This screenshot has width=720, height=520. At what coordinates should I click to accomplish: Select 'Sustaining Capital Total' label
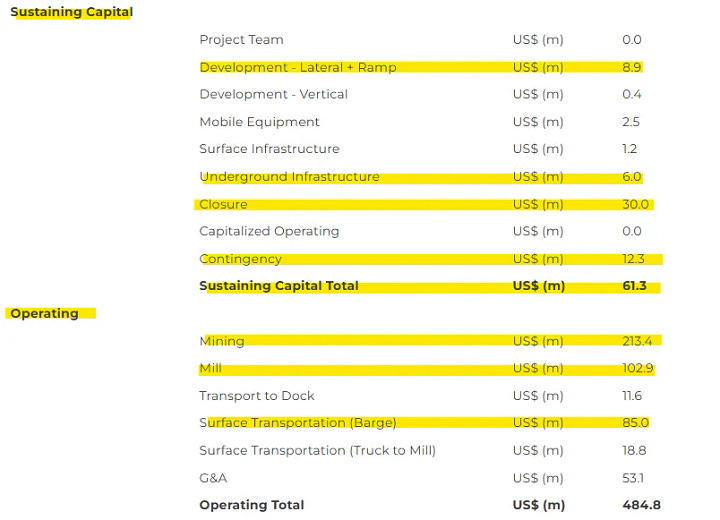[279, 286]
